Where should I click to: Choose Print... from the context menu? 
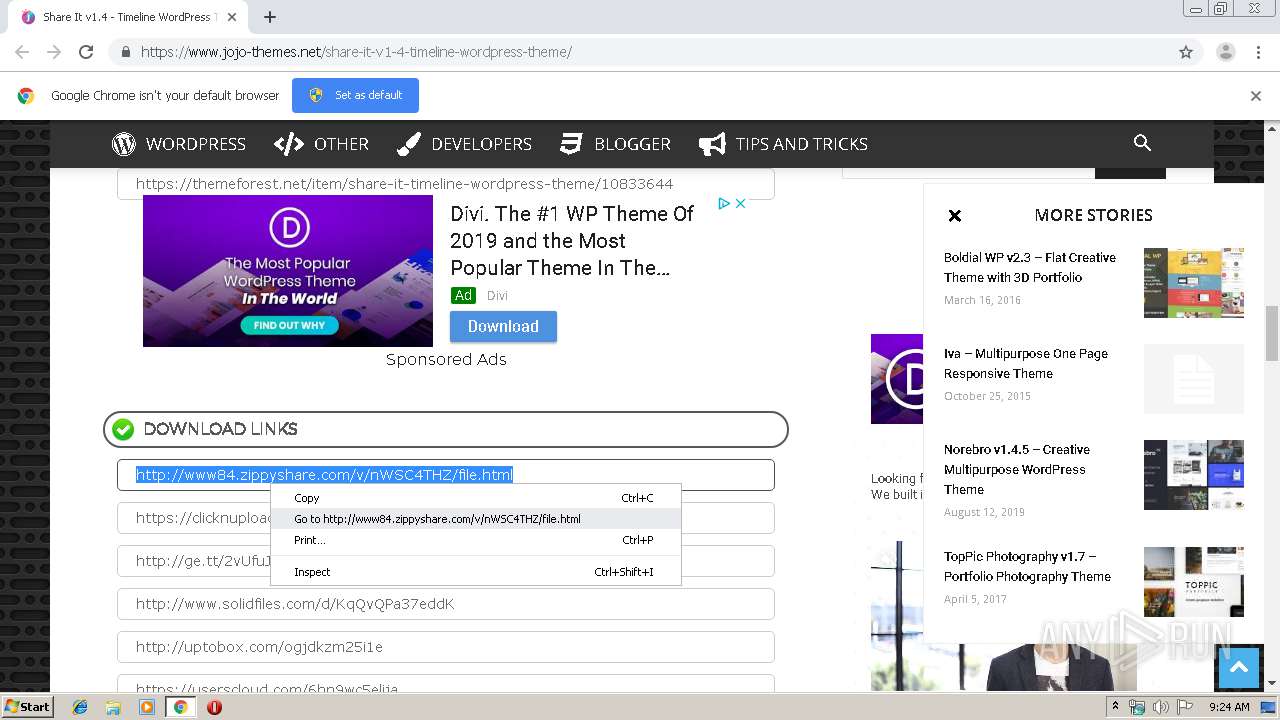click(x=476, y=540)
